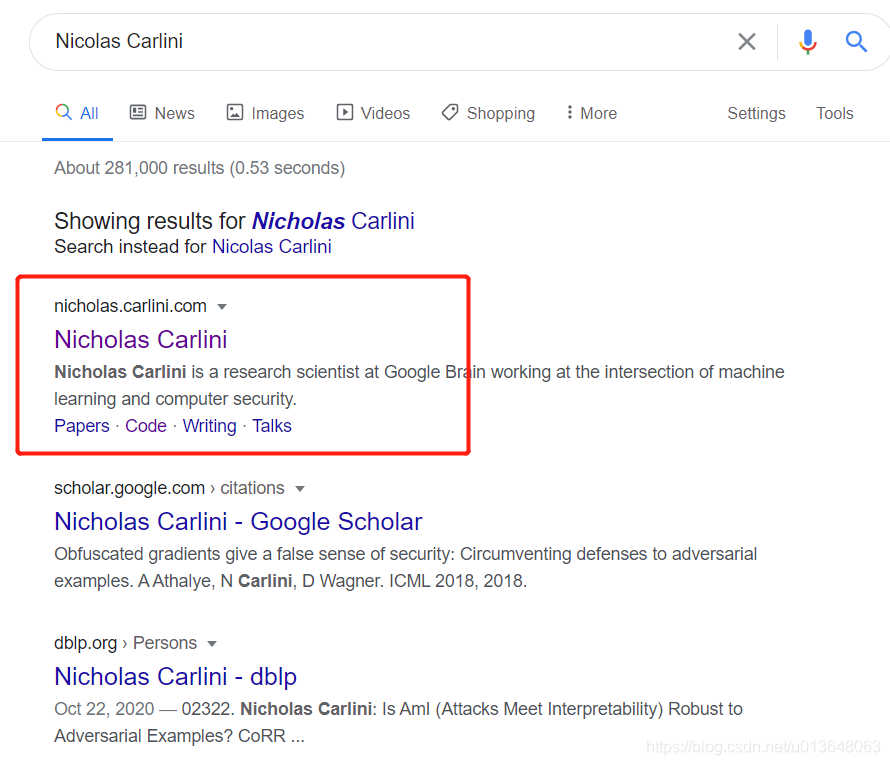Switch to the Shopping tab
This screenshot has height=765, width=890.
coord(488,113)
